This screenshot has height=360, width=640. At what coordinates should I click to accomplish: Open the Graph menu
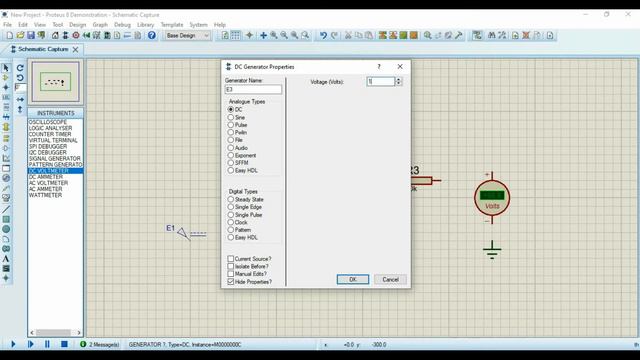point(100,24)
